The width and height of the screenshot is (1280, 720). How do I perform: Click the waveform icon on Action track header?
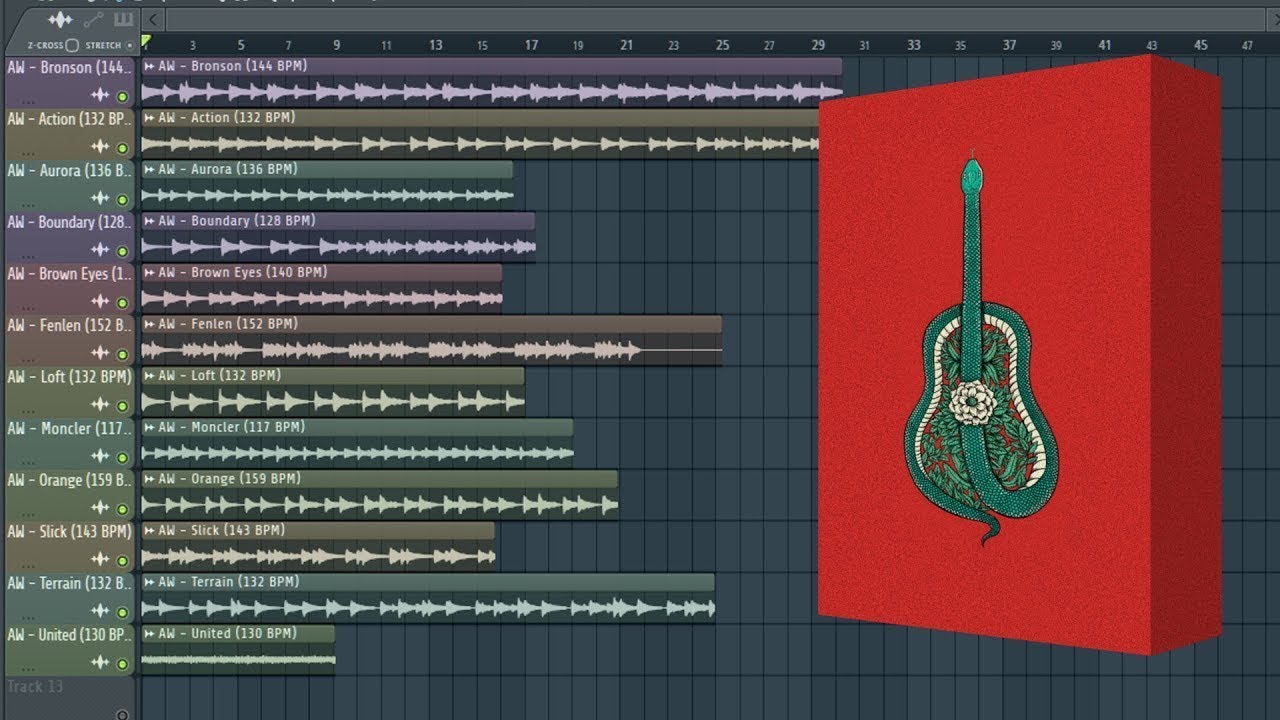click(x=100, y=147)
